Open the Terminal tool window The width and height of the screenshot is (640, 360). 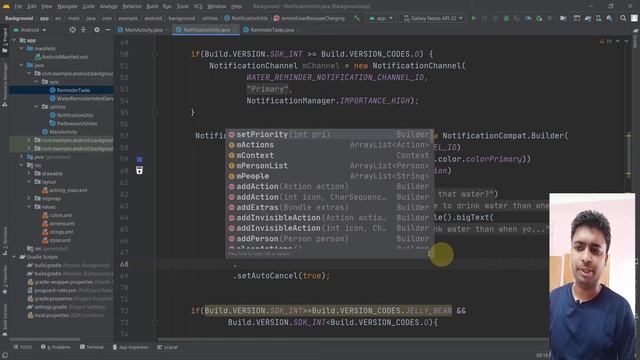(92, 347)
